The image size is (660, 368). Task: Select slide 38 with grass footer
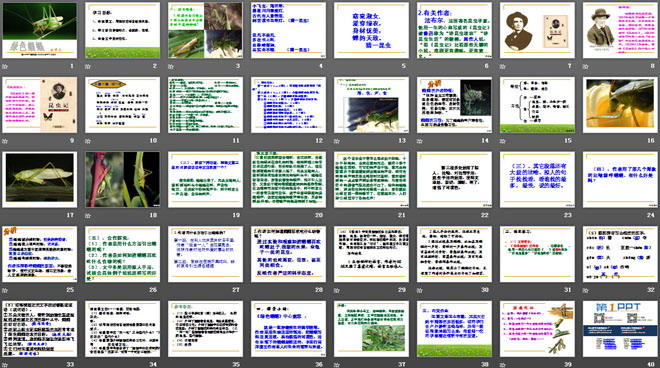click(x=454, y=328)
